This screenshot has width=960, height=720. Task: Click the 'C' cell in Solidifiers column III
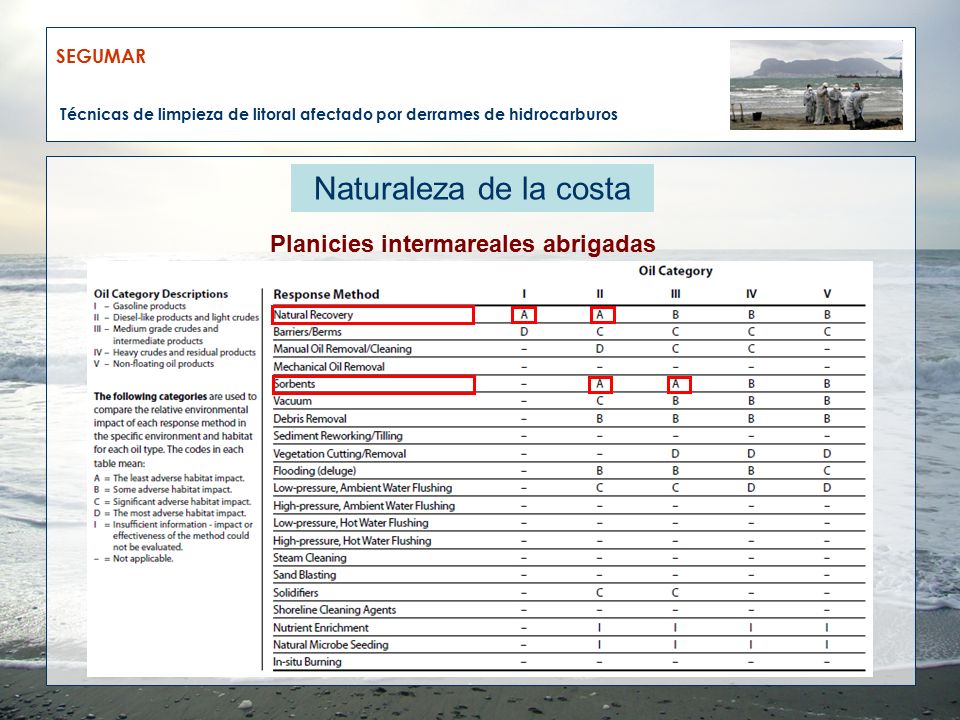click(675, 593)
